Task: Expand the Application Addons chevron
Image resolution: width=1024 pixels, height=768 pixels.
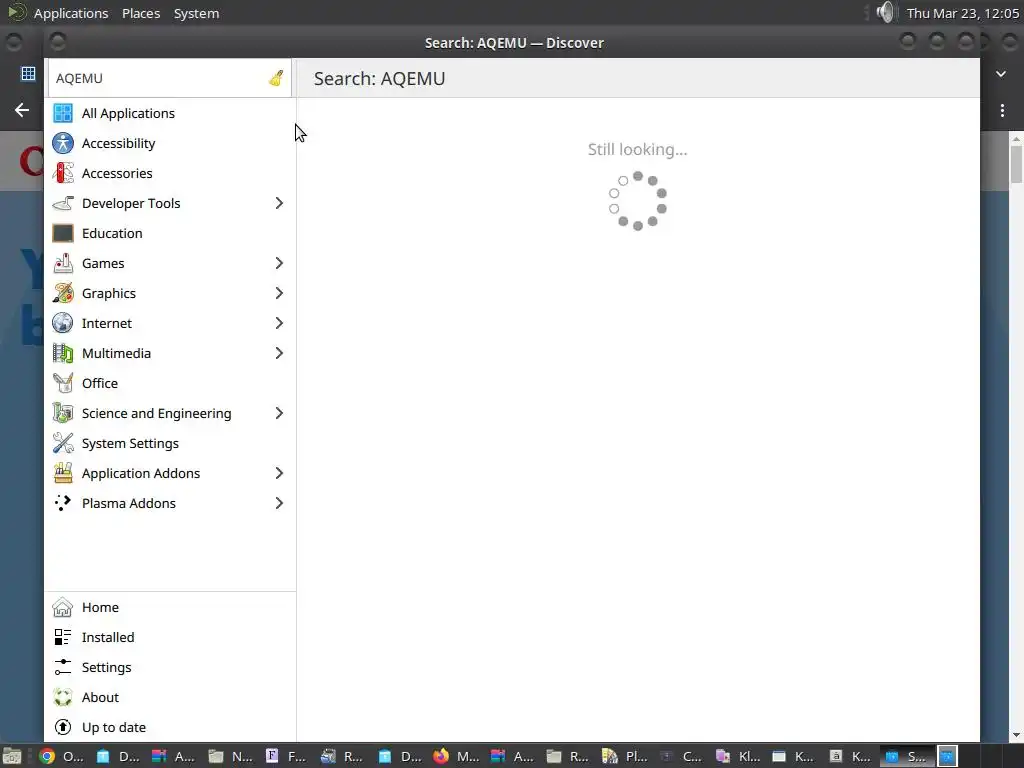Action: point(279,473)
